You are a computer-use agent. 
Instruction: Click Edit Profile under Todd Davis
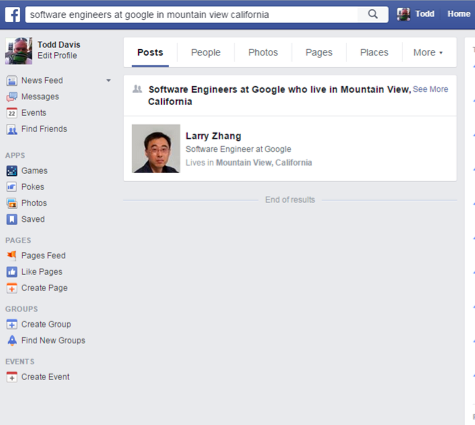click(x=57, y=56)
